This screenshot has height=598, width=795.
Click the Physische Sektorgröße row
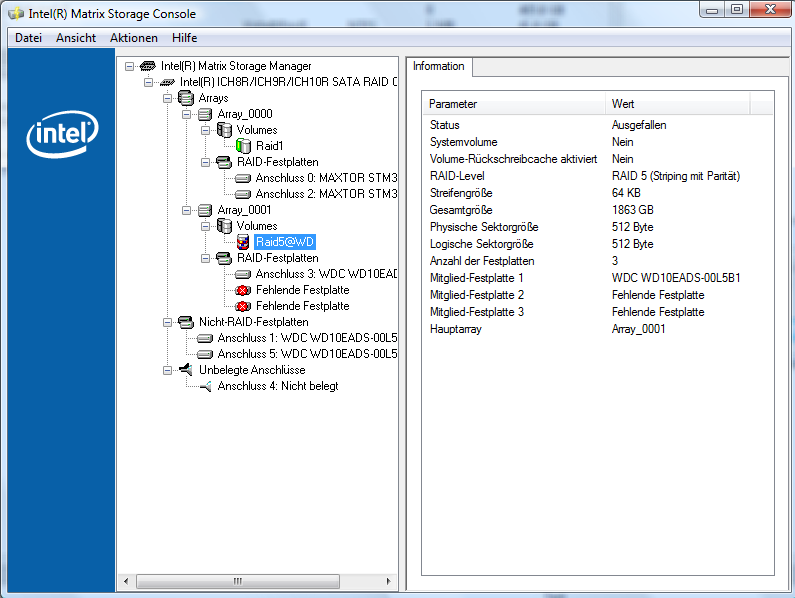click(x=598, y=227)
